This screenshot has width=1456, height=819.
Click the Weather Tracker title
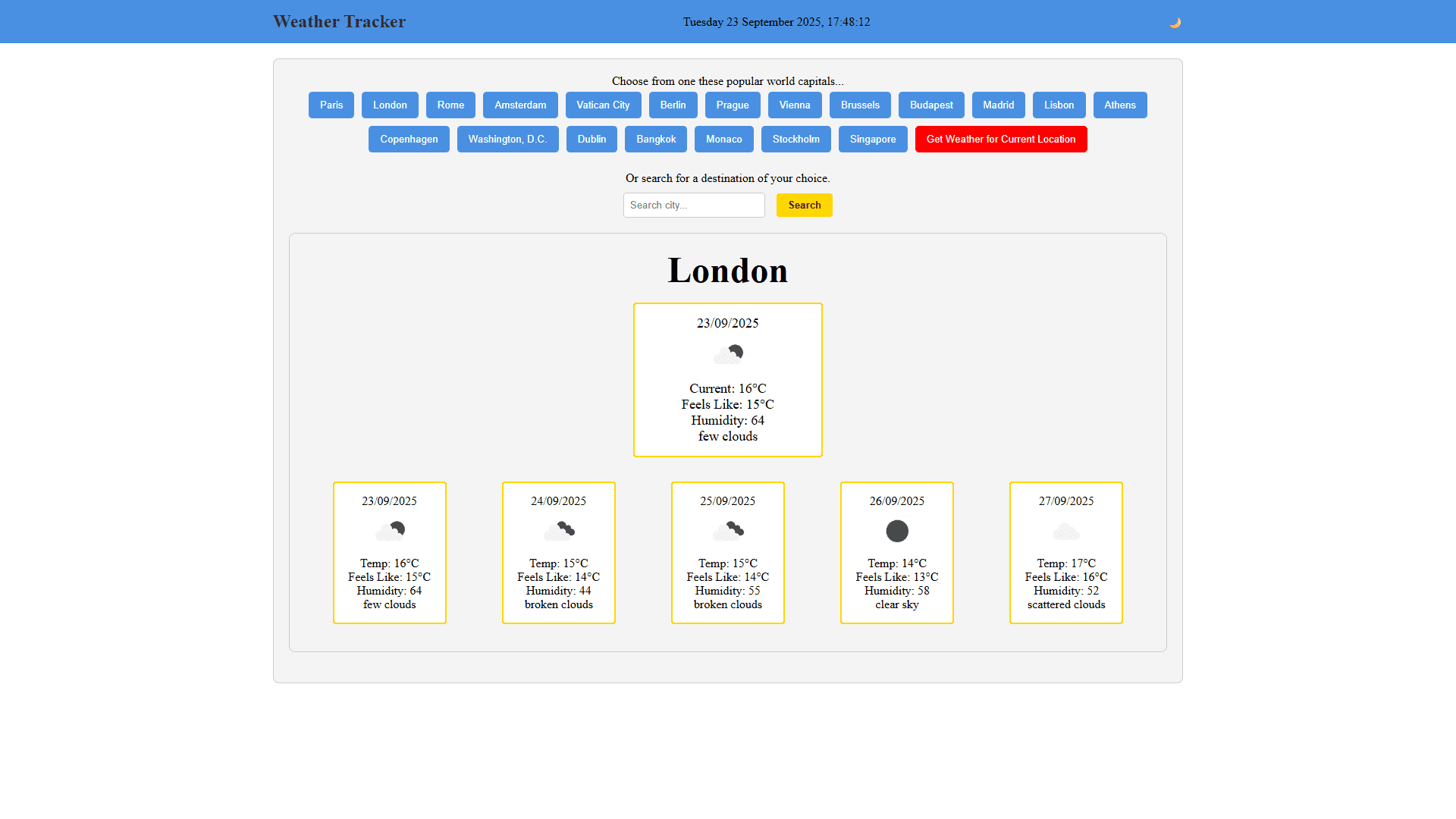339,22
